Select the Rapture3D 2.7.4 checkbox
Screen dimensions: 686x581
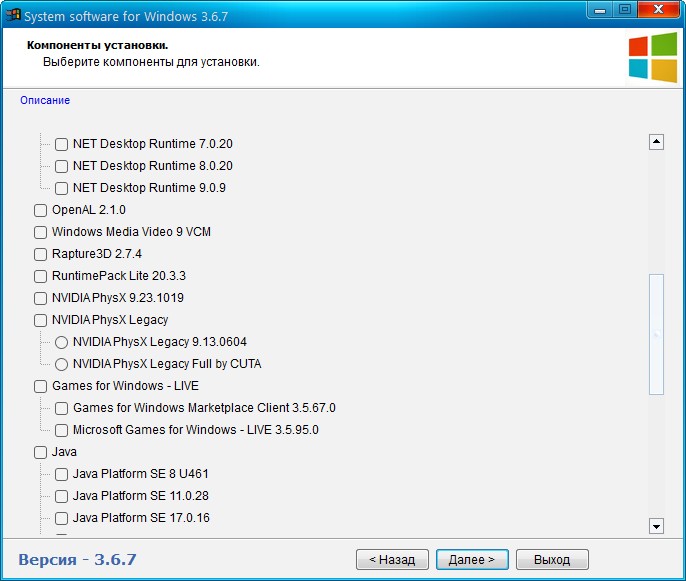point(40,254)
